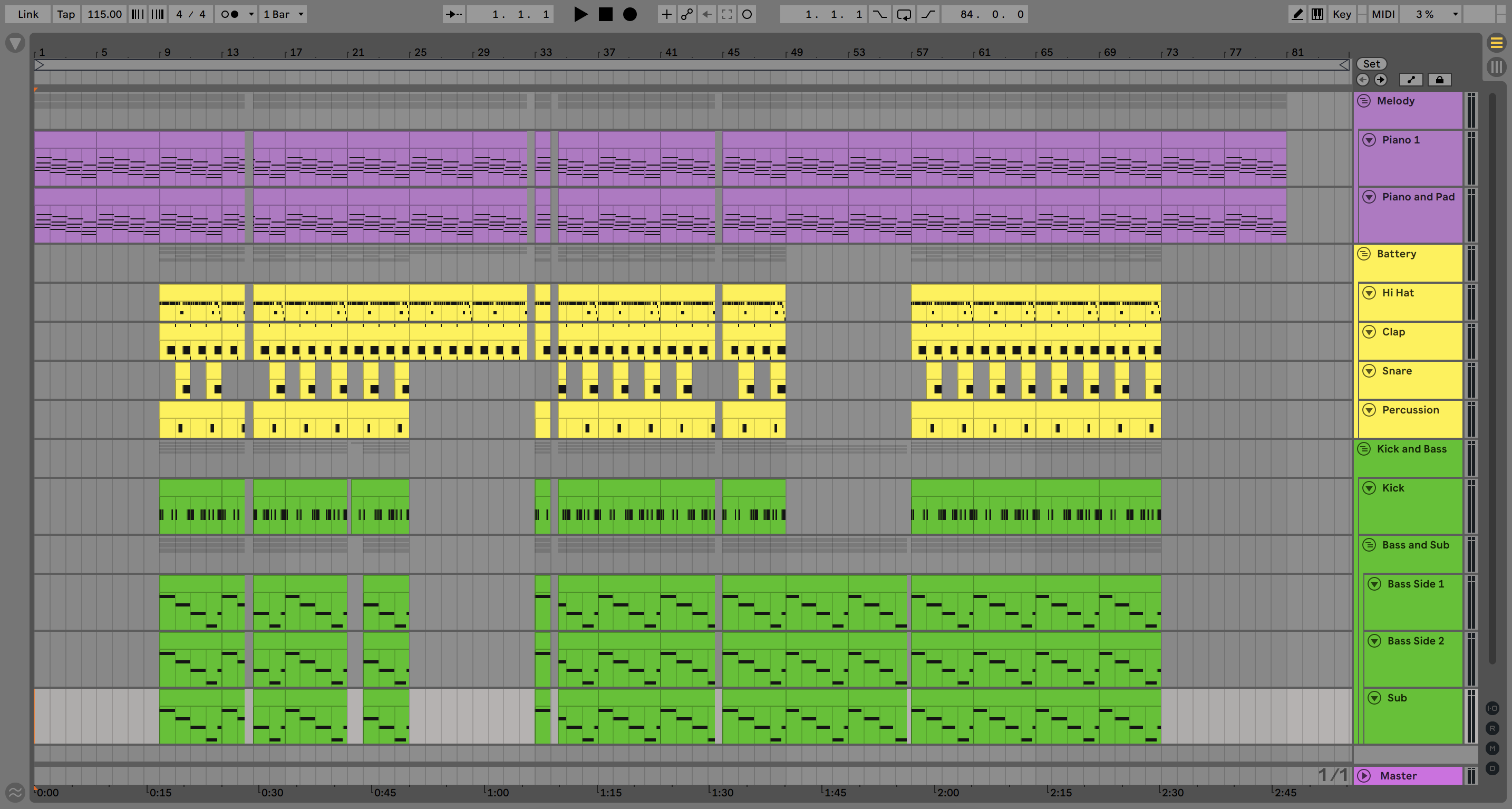1512x809 pixels.
Task: Toggle the Arrangement Loop switch
Action: pos(904,14)
